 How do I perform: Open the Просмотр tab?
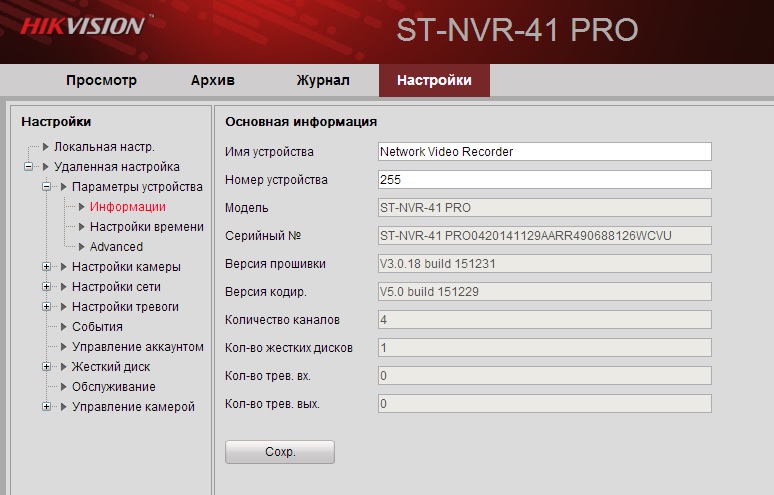[x=101, y=80]
